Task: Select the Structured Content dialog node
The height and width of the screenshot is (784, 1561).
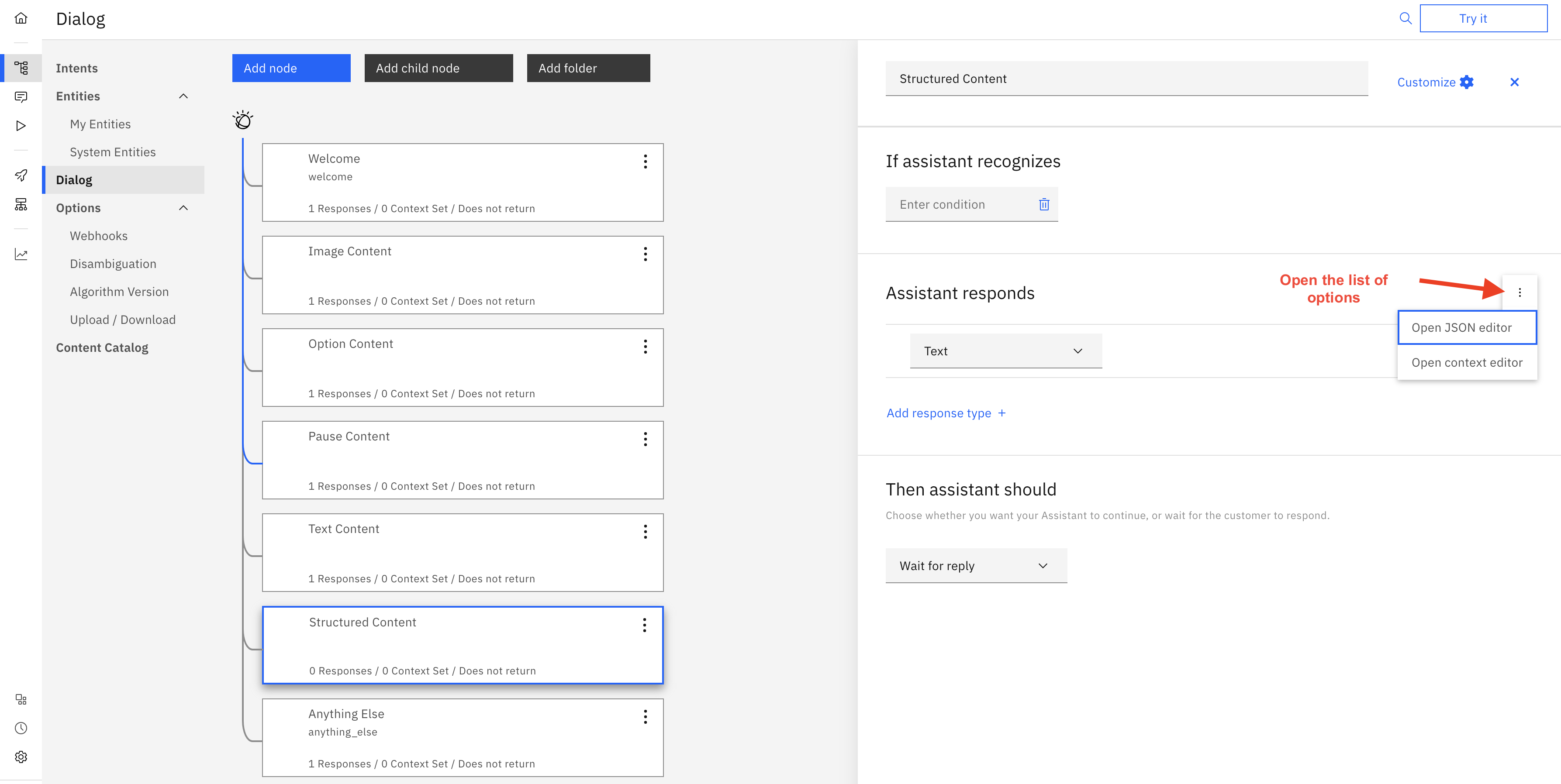Action: (463, 645)
